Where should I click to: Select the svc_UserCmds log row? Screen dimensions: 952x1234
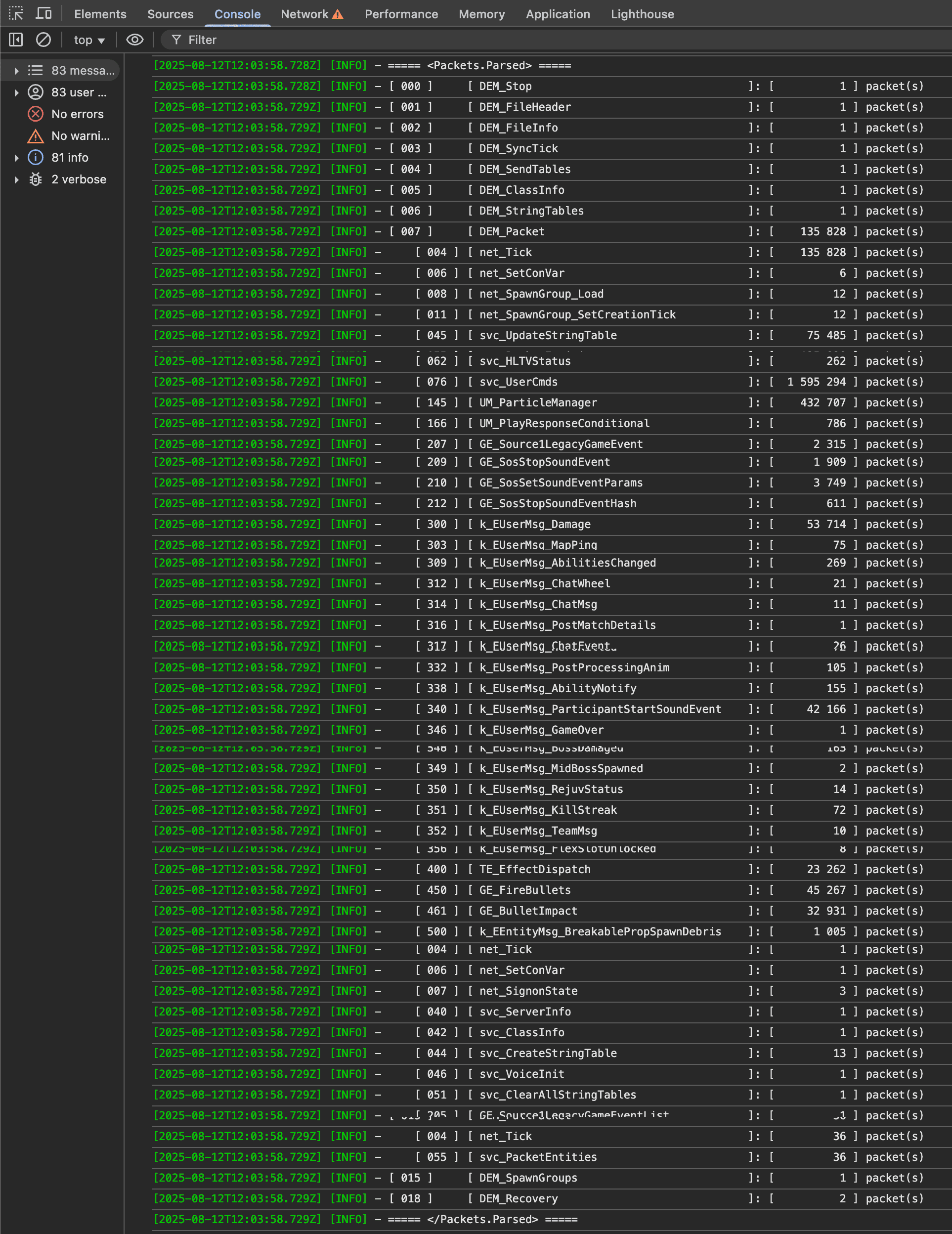point(518,382)
